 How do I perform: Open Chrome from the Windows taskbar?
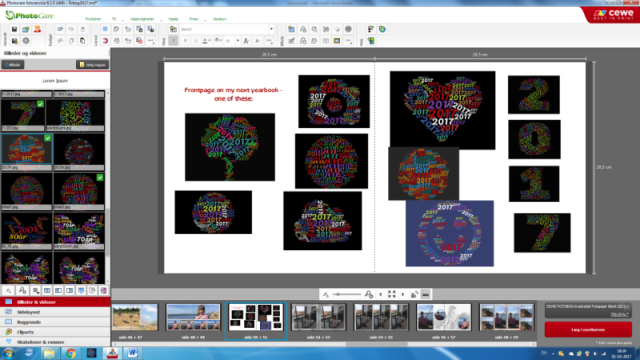pos(71,353)
